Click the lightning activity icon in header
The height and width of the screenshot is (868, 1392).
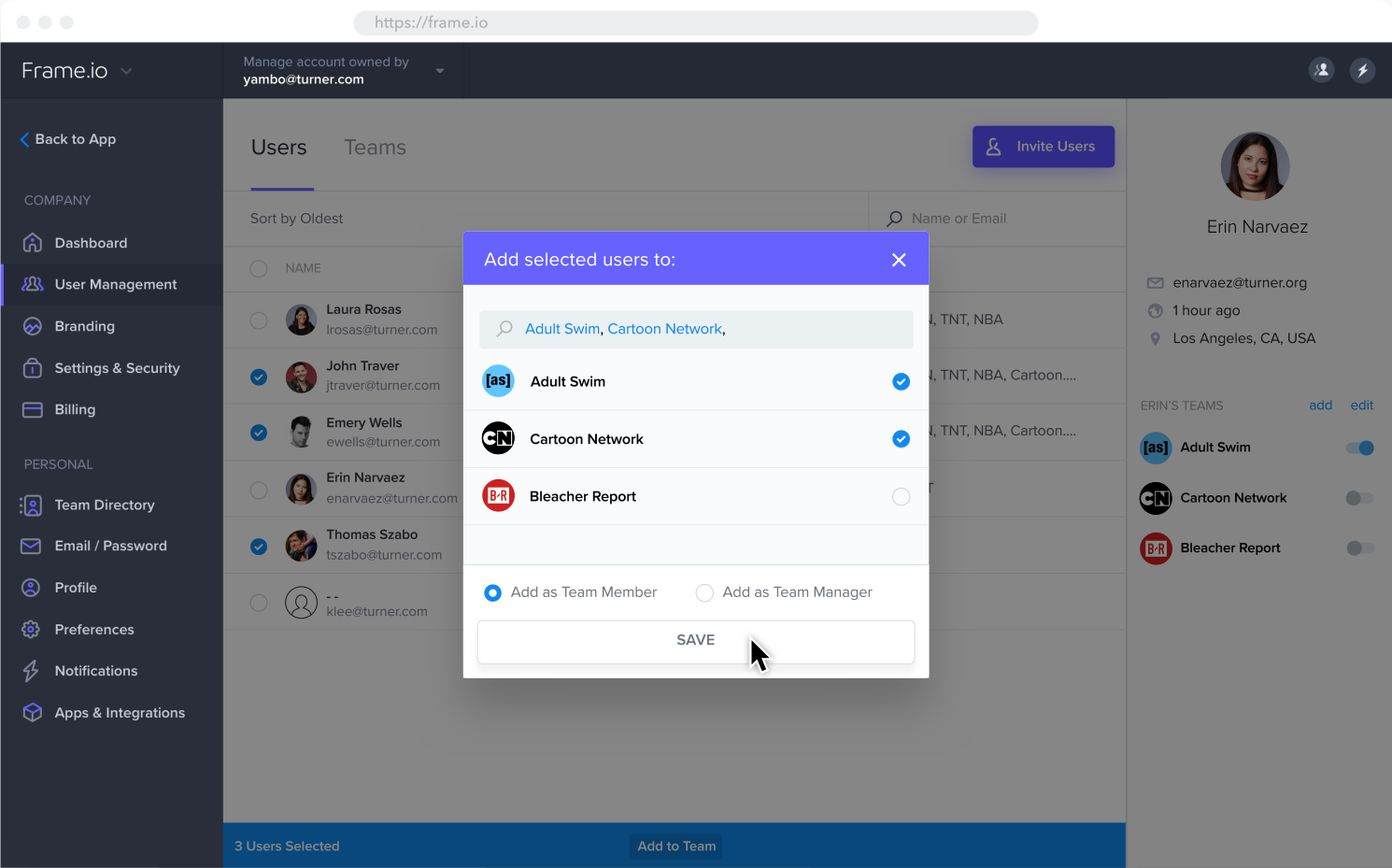(1362, 70)
